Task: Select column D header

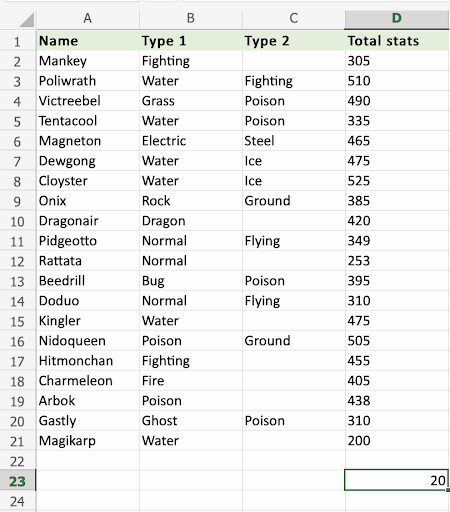Action: click(x=397, y=18)
